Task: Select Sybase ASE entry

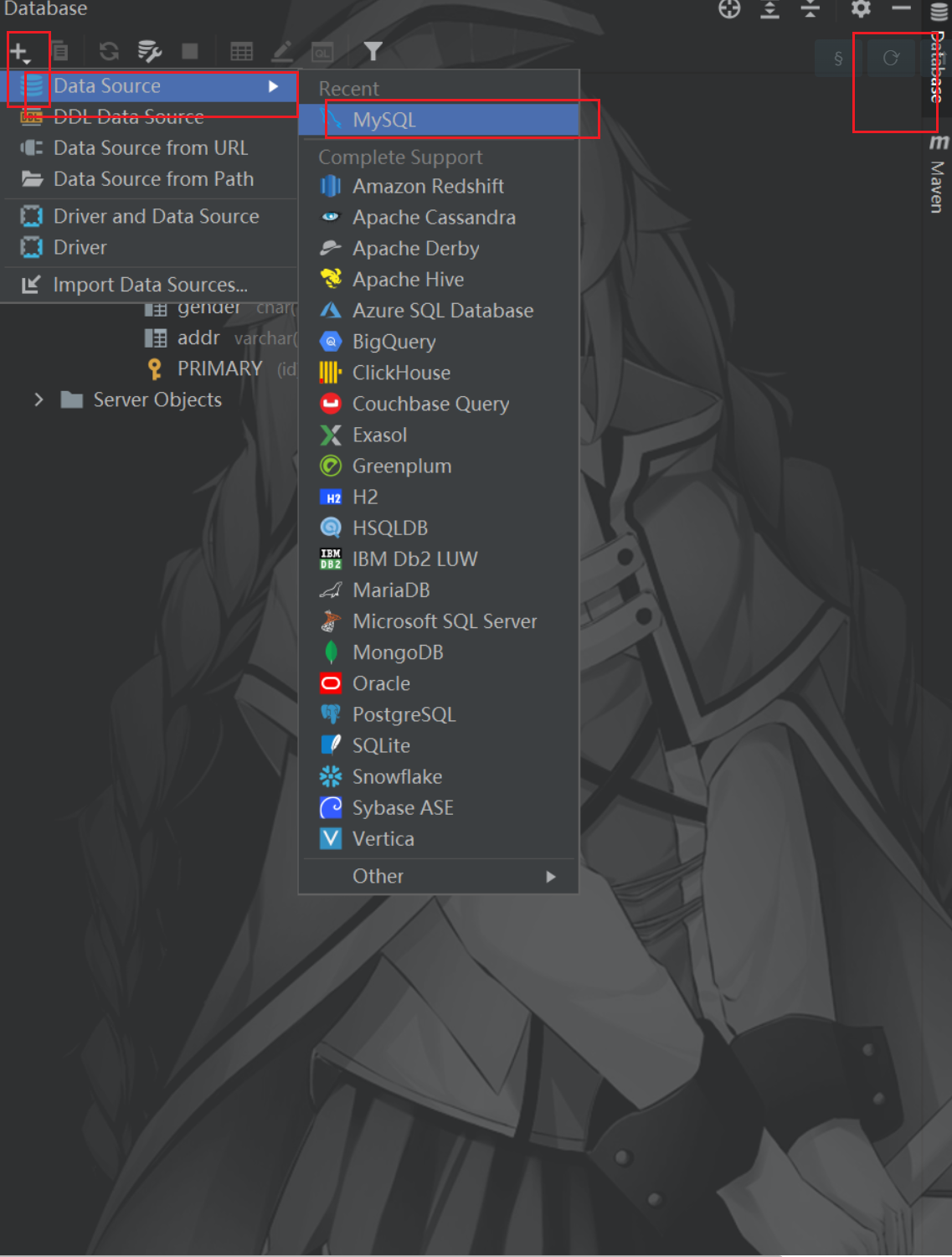Action: 439,808
